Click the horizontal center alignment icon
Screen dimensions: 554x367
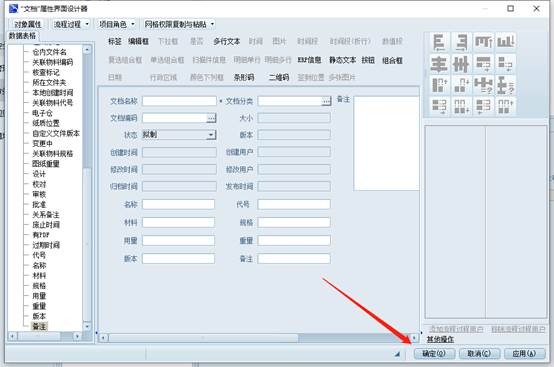tap(439, 64)
